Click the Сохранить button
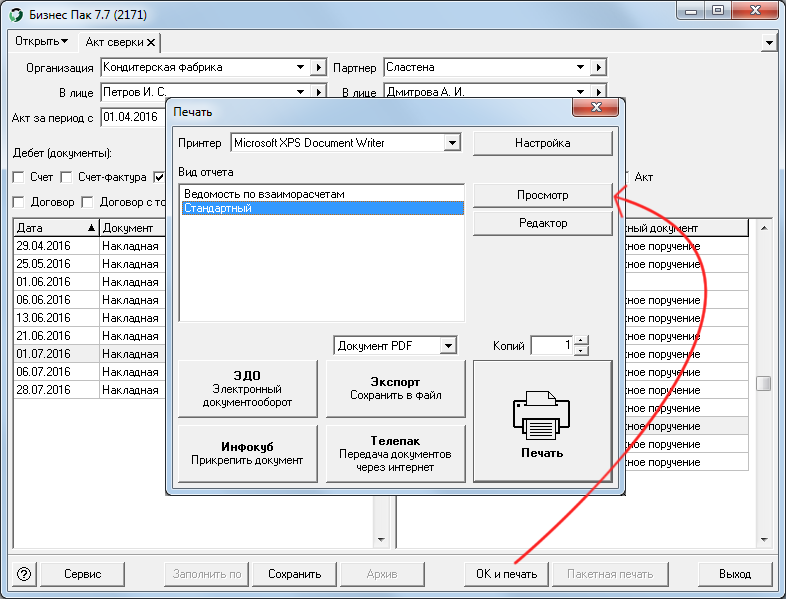 point(294,574)
